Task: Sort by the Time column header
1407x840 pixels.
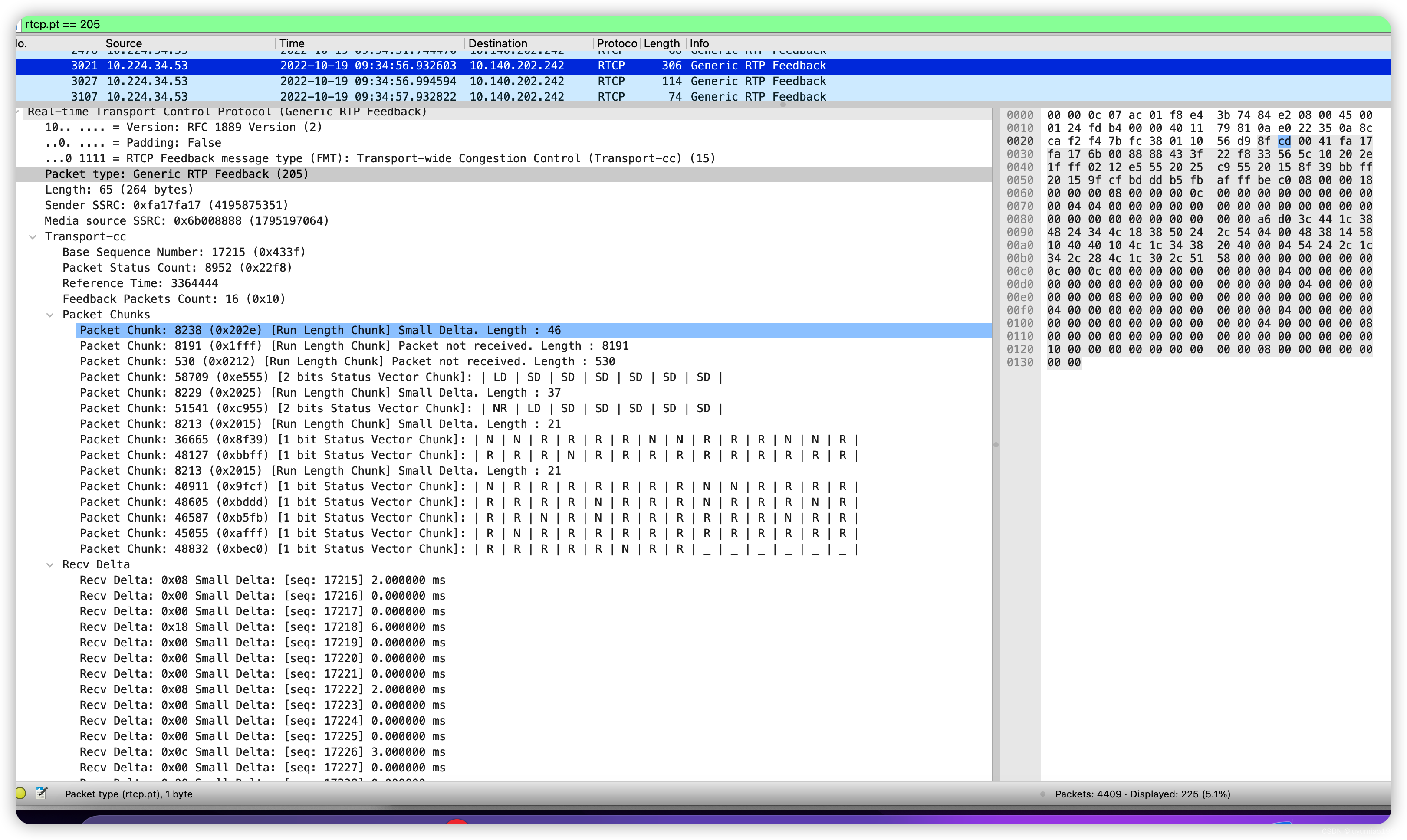Action: (292, 43)
